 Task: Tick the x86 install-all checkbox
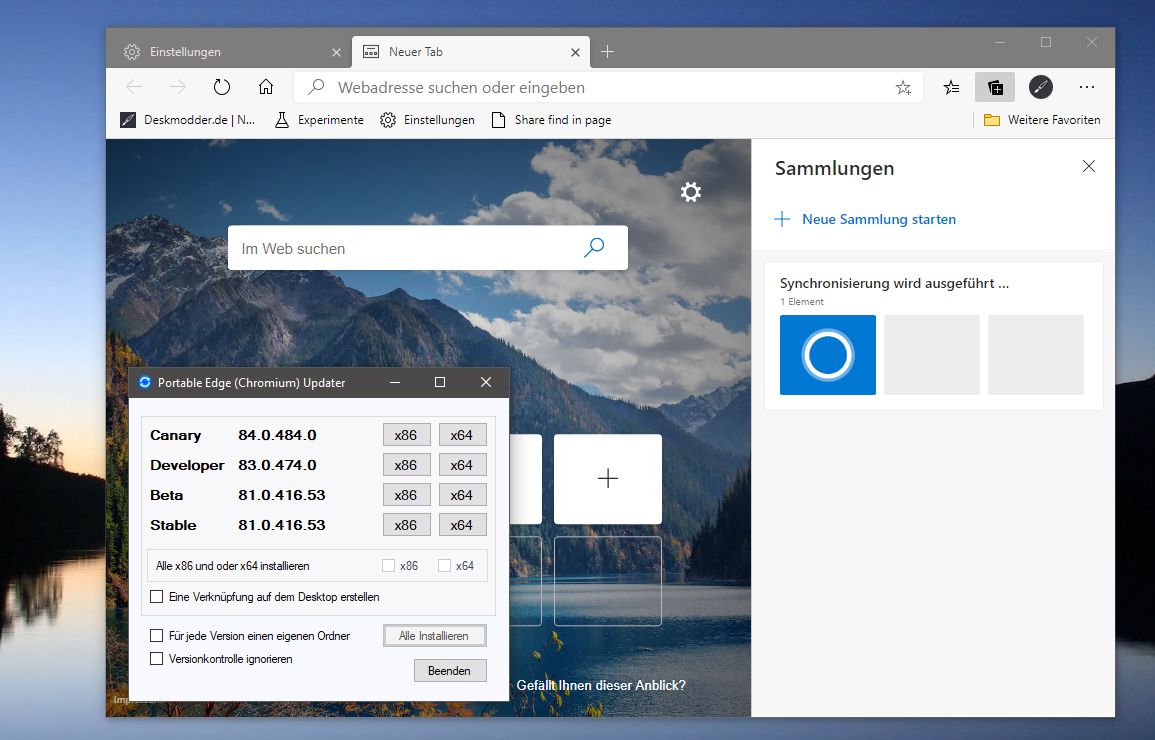click(x=388, y=565)
